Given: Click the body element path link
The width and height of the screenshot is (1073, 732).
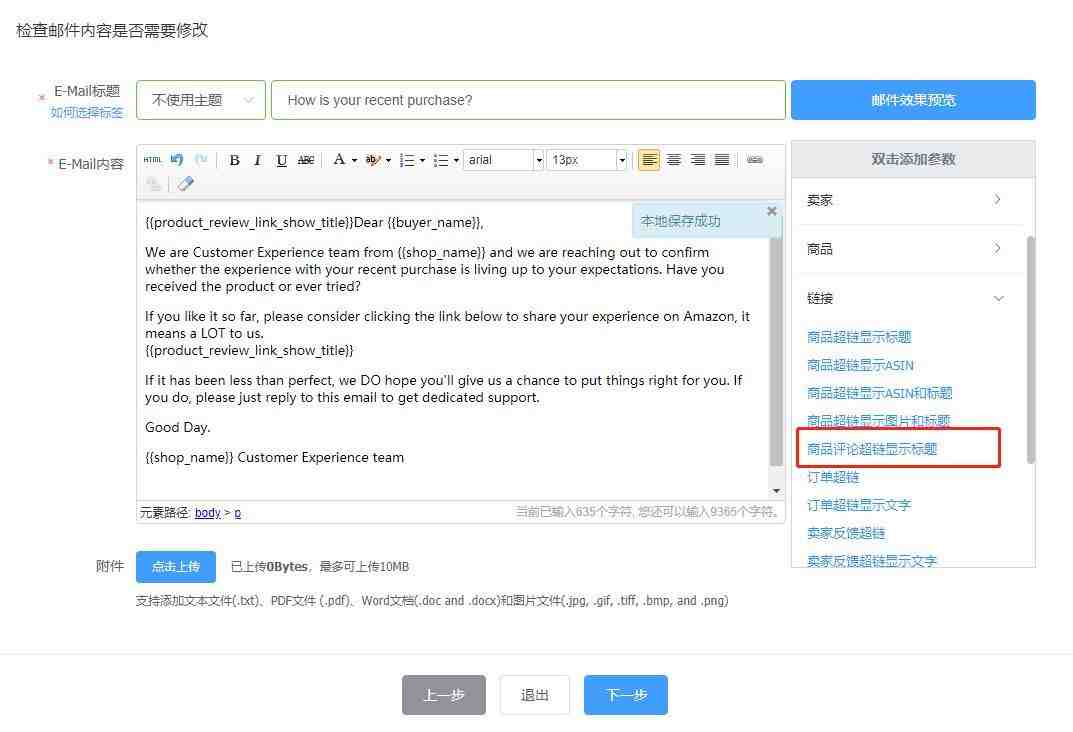Looking at the screenshot, I should pyautogui.click(x=207, y=512).
